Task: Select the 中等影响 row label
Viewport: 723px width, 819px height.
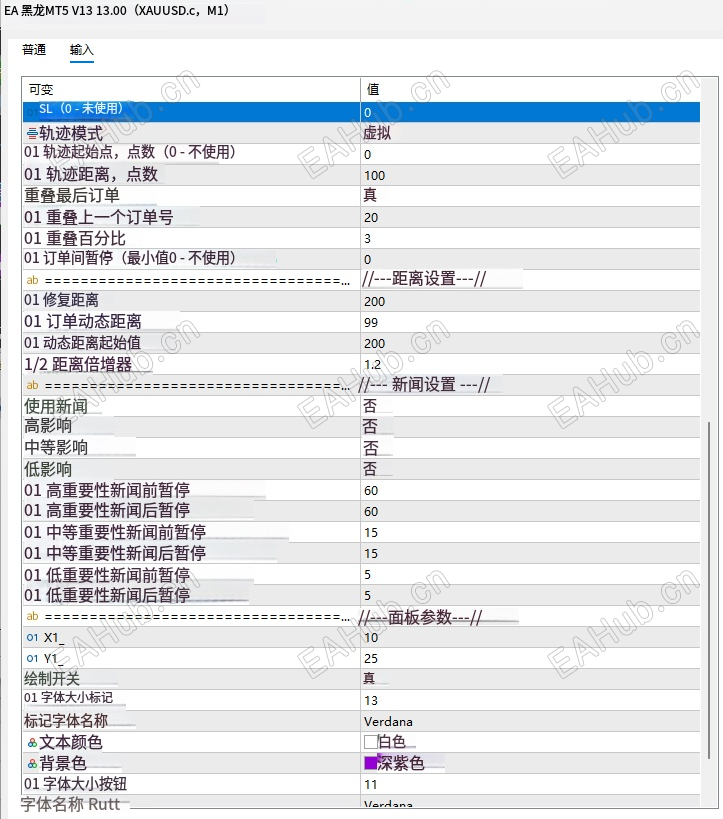Action: [x=55, y=448]
